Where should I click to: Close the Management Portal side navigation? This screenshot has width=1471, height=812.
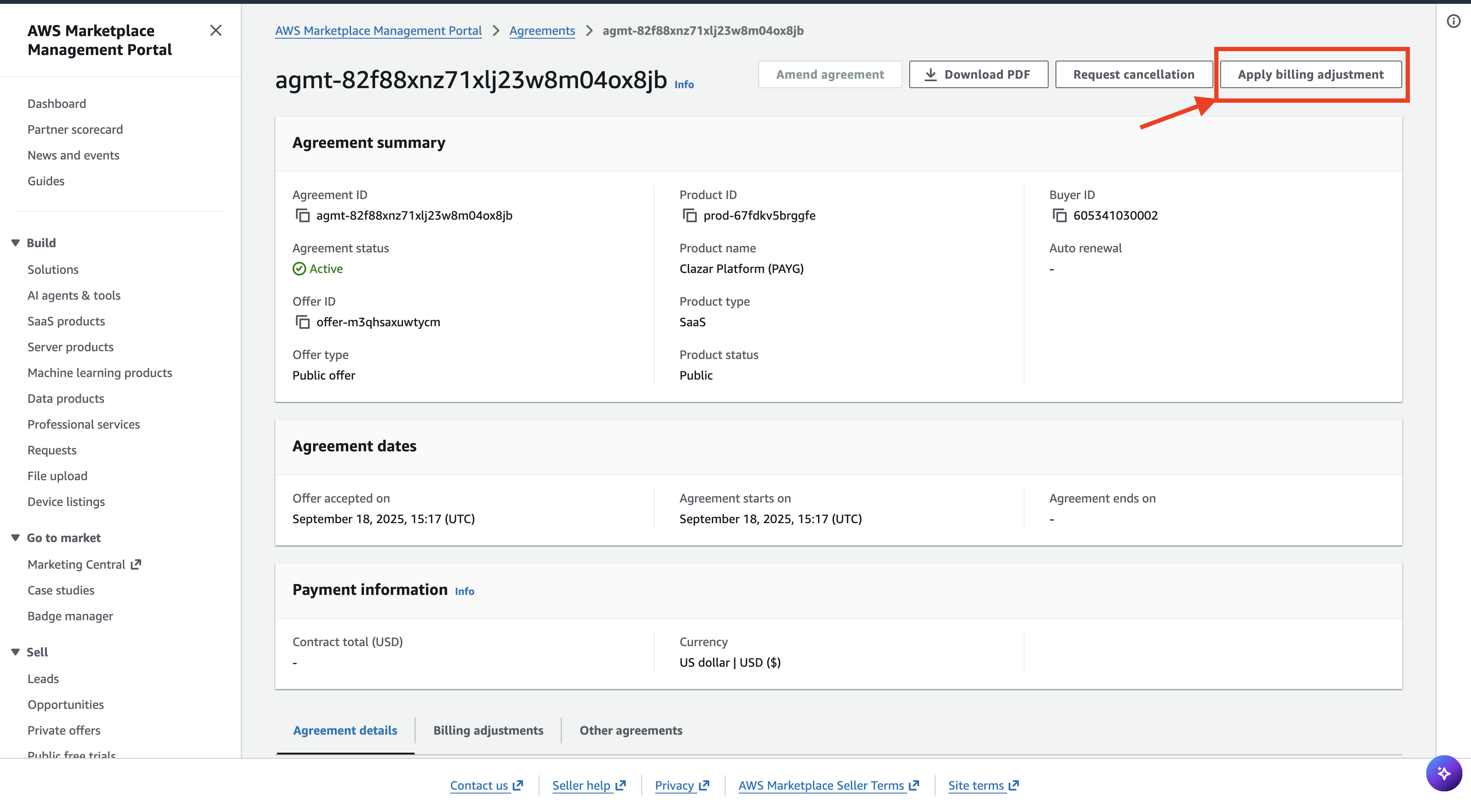[x=216, y=30]
